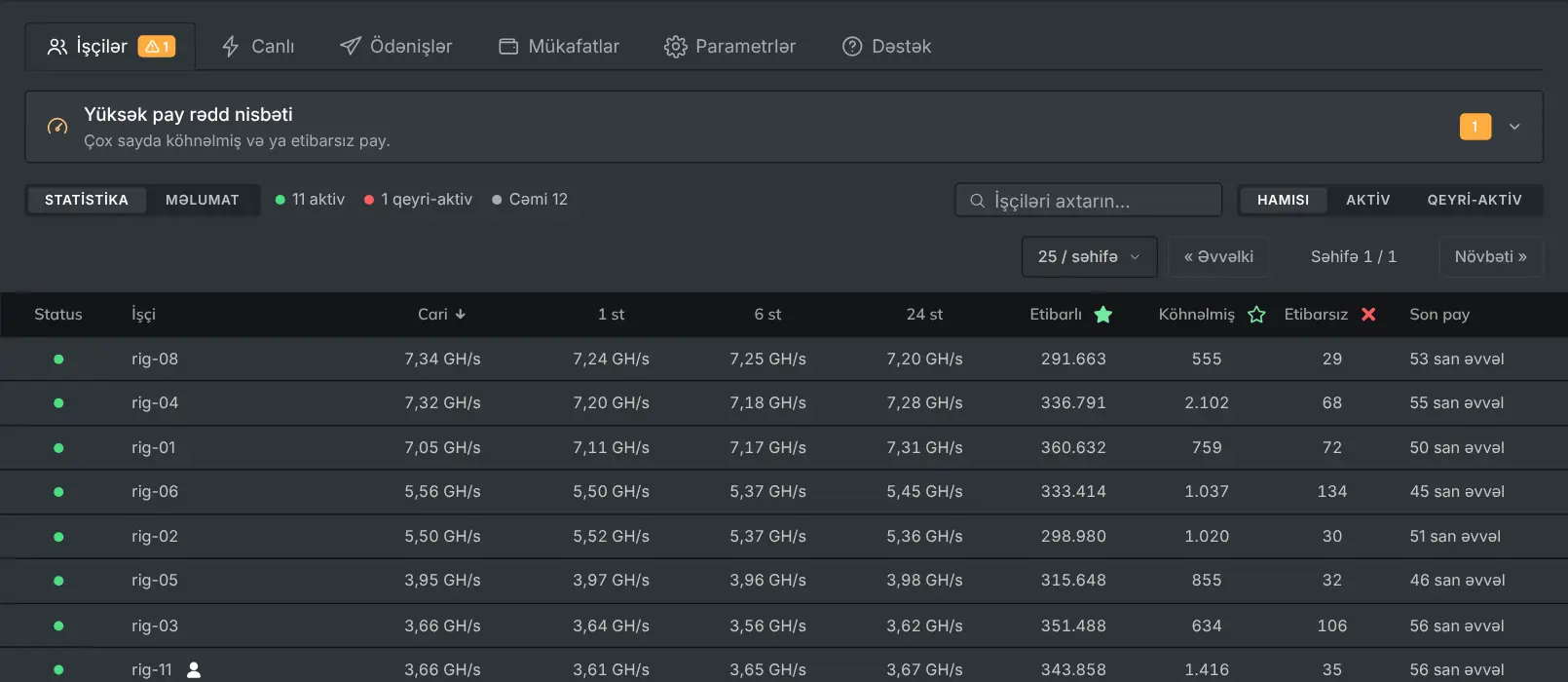1568x682 pixels.
Task: Click the Yüksək pay rədd nisbəti title
Action: click(188, 115)
